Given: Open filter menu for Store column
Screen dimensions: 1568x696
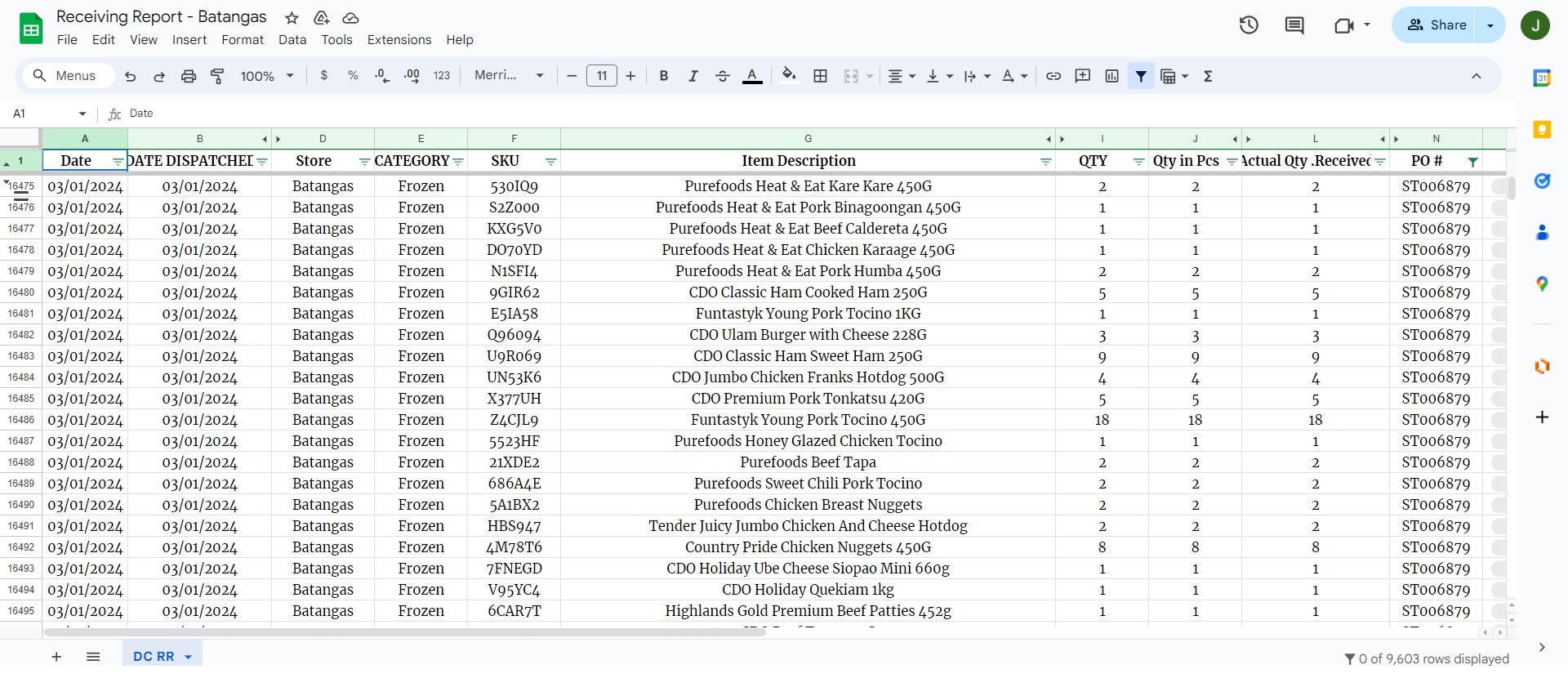Looking at the screenshot, I should click(364, 162).
